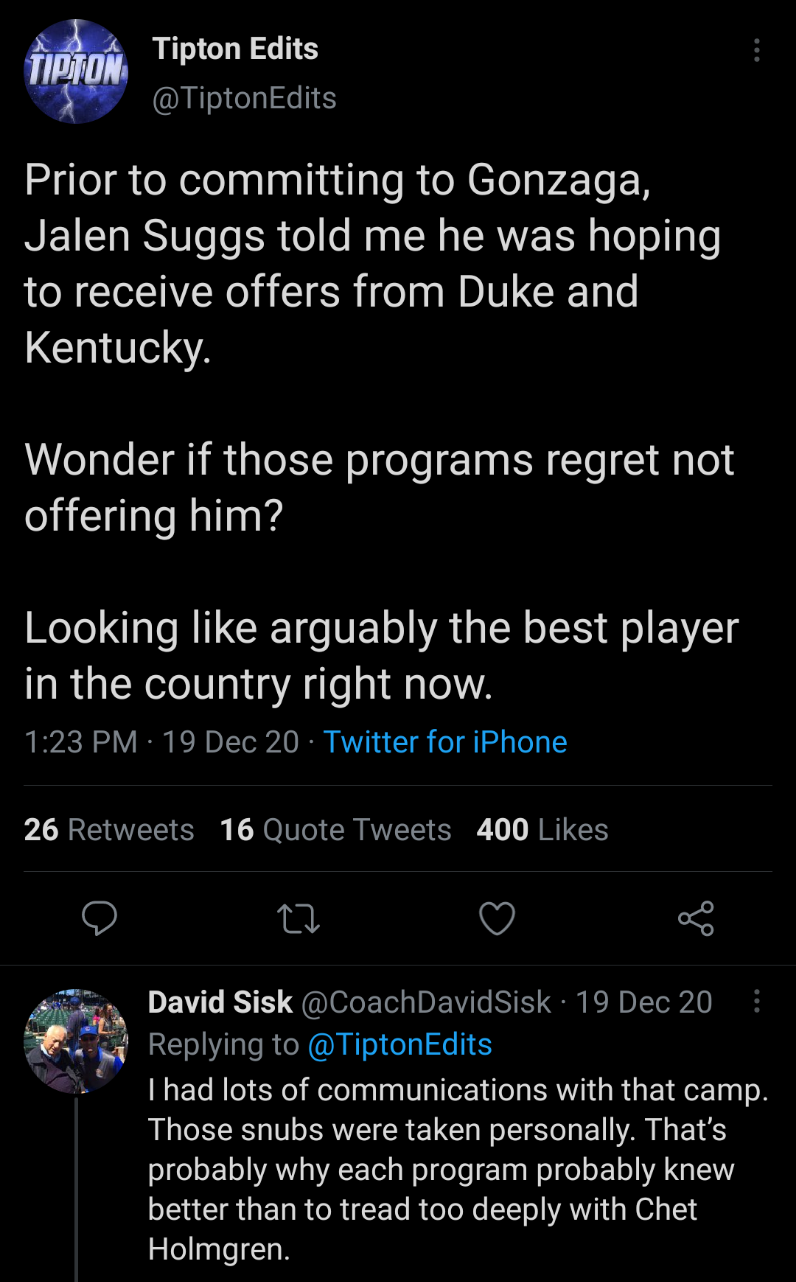Tap the @TiptonEdits handle below name
The height and width of the screenshot is (1282, 796).
[244, 98]
